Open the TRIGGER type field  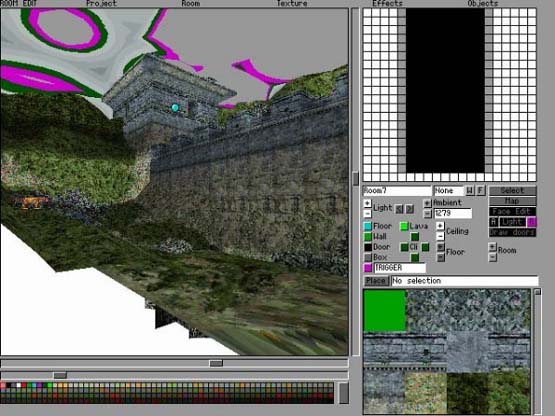pos(400,268)
